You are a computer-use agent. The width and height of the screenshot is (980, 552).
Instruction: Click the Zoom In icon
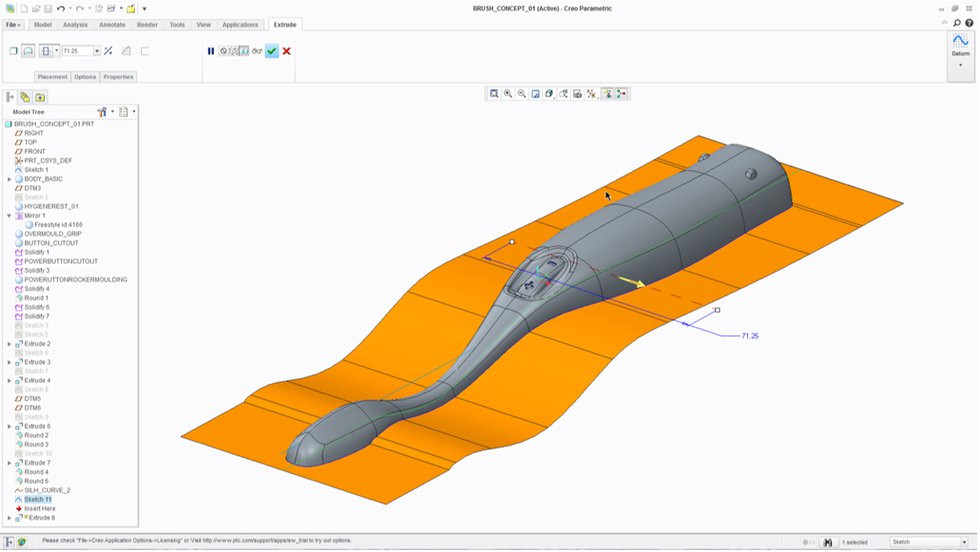508,94
